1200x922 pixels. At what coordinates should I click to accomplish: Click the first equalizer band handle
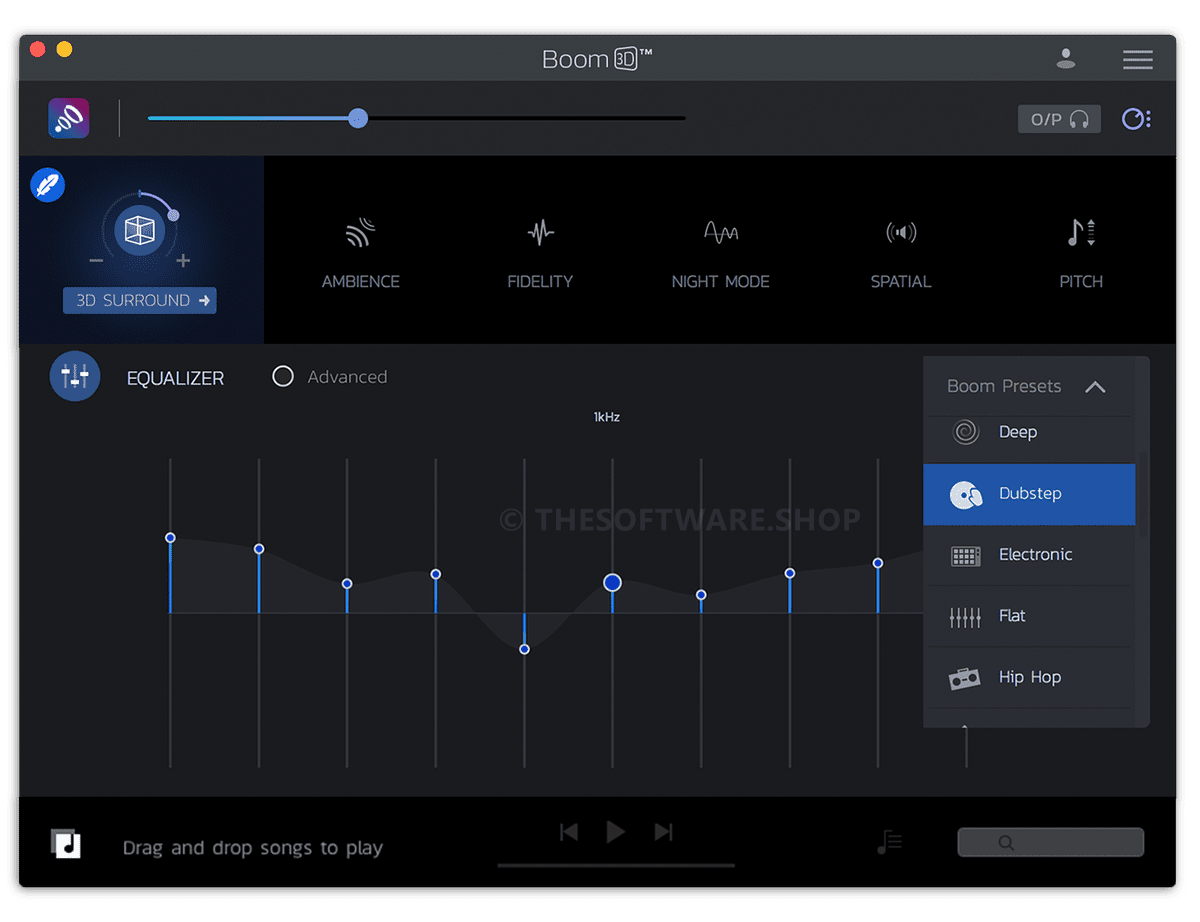[170, 538]
